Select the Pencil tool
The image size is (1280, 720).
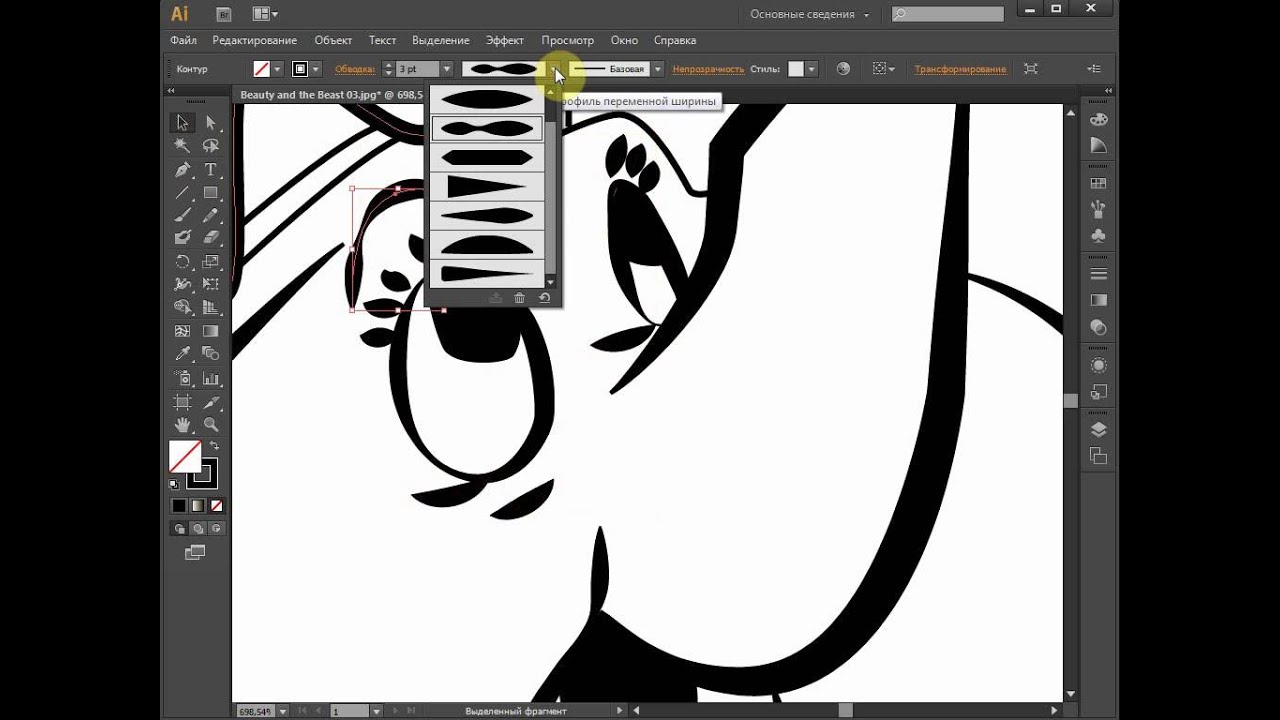(x=211, y=215)
